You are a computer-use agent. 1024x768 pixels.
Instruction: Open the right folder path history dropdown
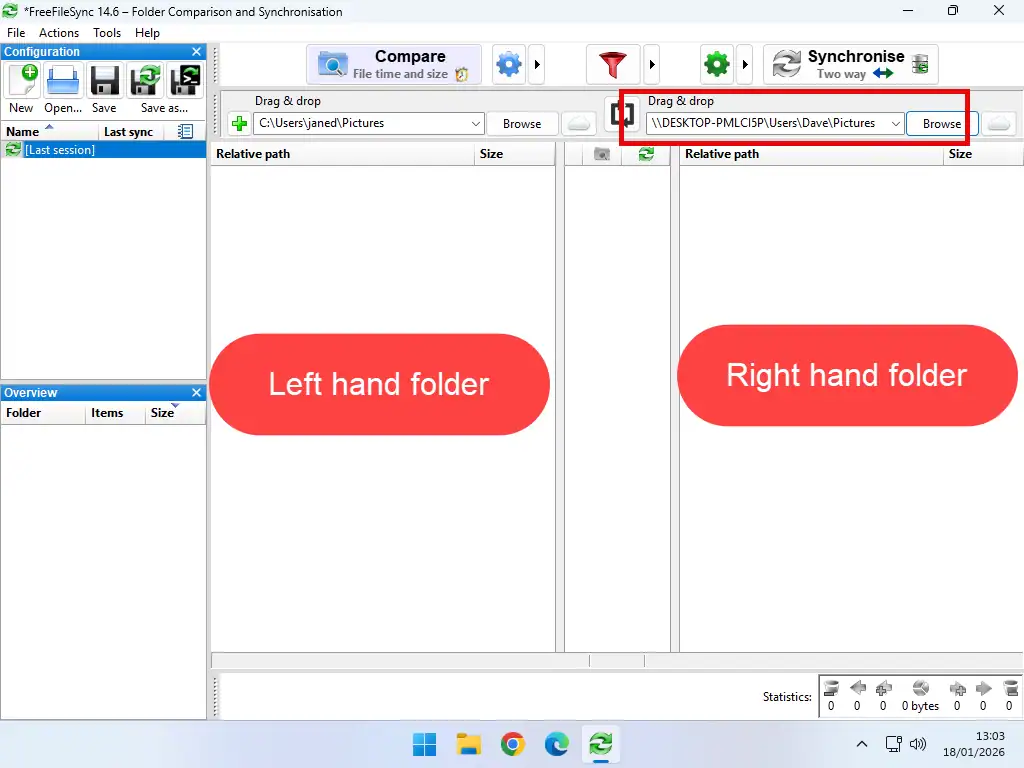coord(897,123)
